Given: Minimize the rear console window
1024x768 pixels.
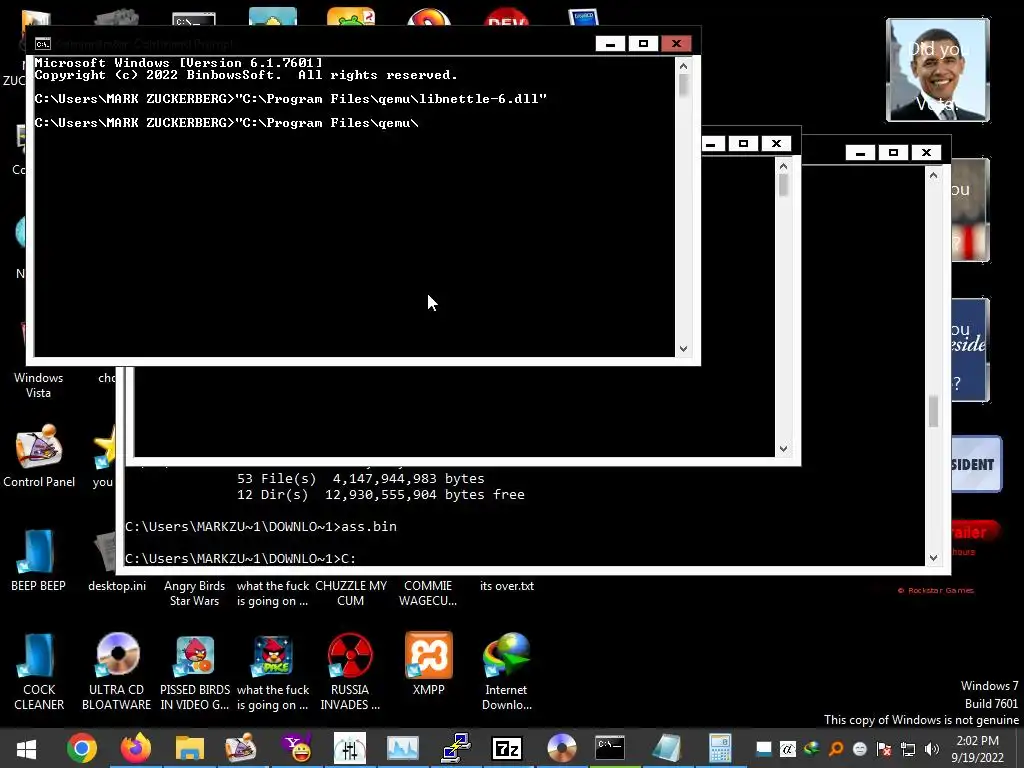Looking at the screenshot, I should coord(860,153).
